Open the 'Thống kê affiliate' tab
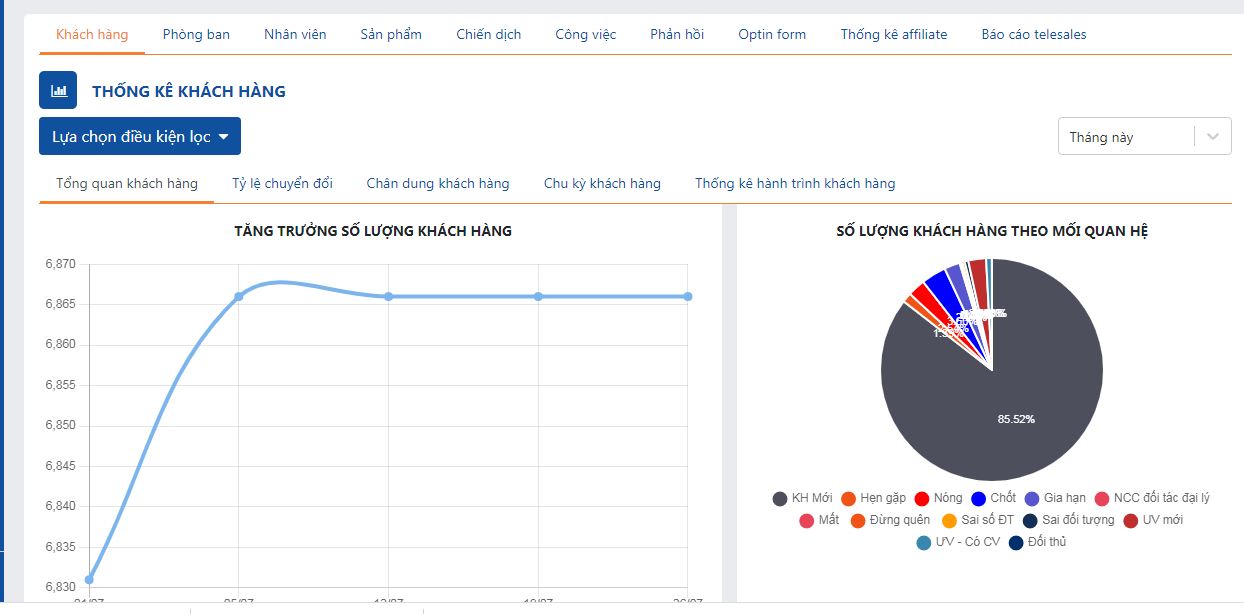 [x=893, y=34]
